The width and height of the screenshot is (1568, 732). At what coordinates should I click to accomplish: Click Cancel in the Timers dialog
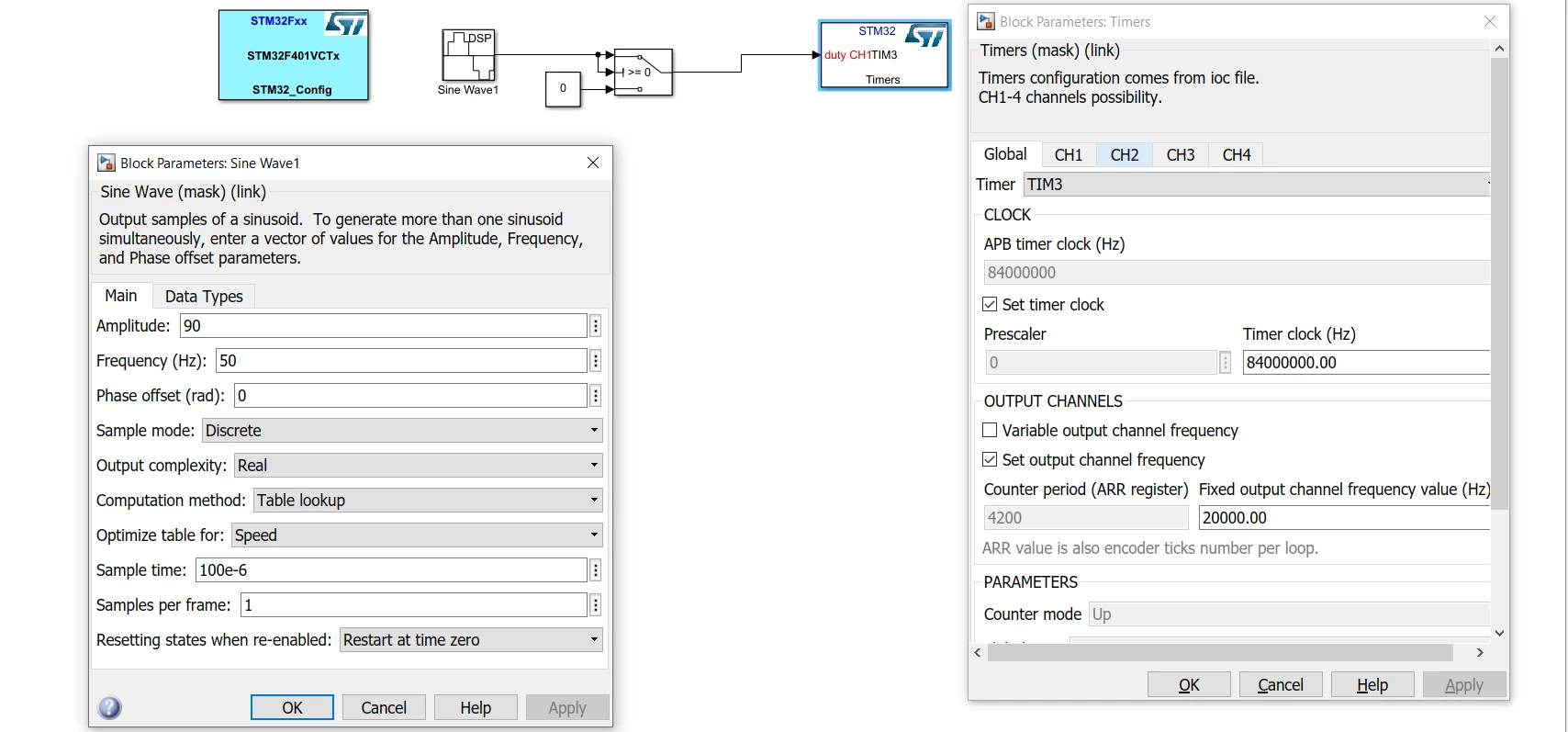(x=1281, y=684)
